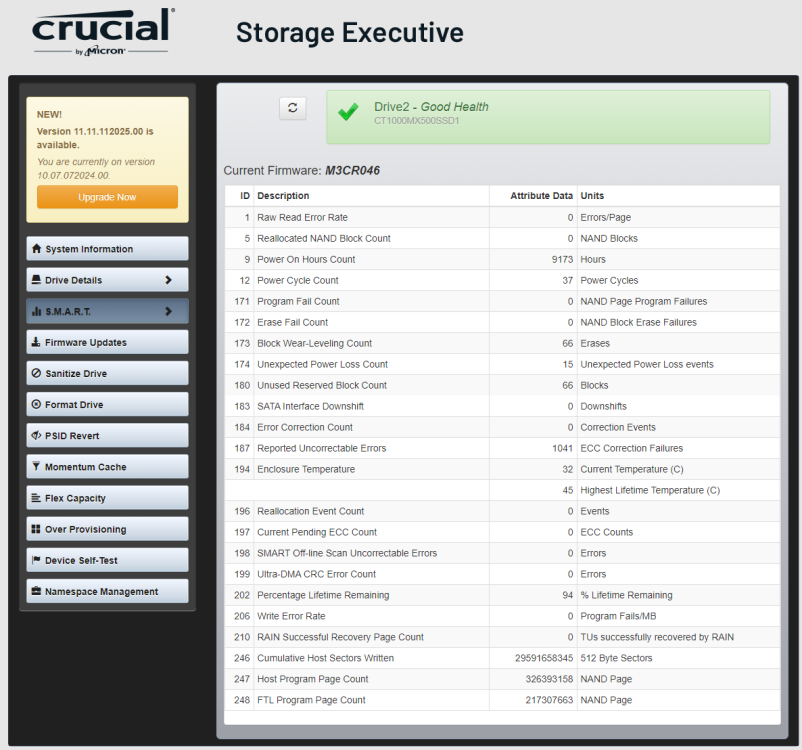Expand the S.M.A.R.T. chevron arrow

click(x=168, y=311)
